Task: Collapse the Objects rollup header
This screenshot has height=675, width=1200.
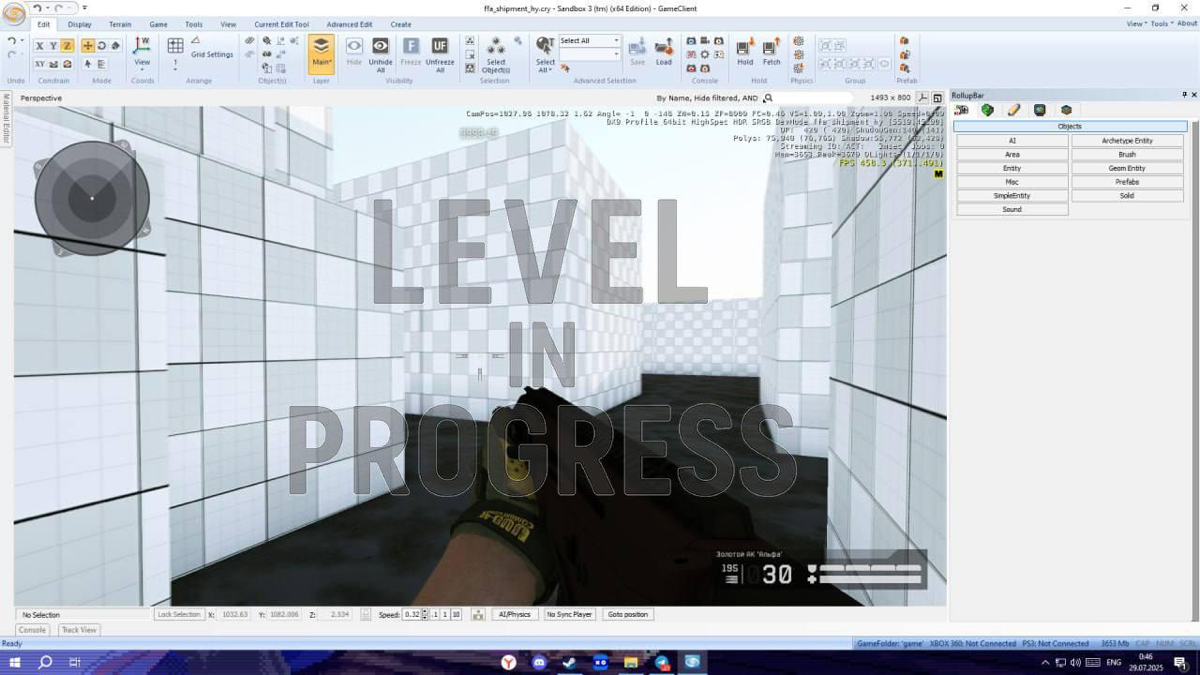Action: click(1070, 127)
